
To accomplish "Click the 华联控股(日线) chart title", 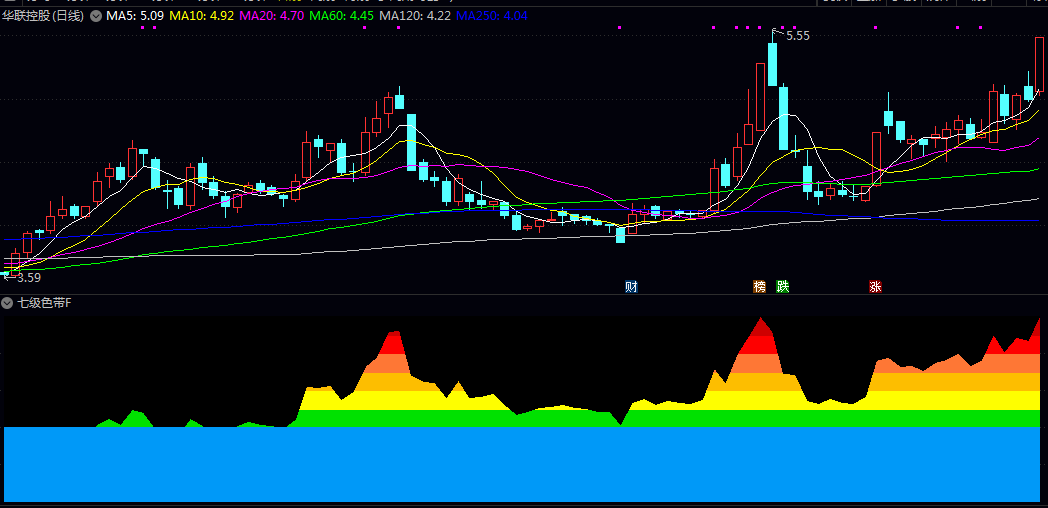I will [43, 16].
